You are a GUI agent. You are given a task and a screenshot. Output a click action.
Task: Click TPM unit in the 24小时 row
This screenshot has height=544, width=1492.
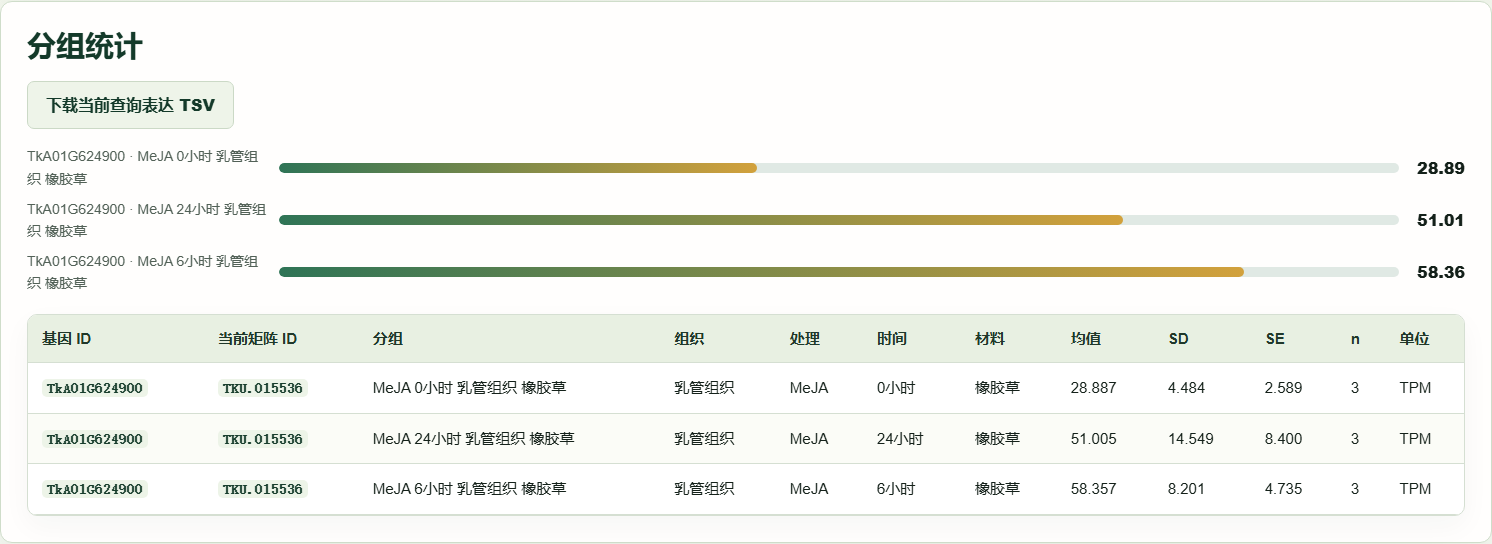coord(1415,439)
